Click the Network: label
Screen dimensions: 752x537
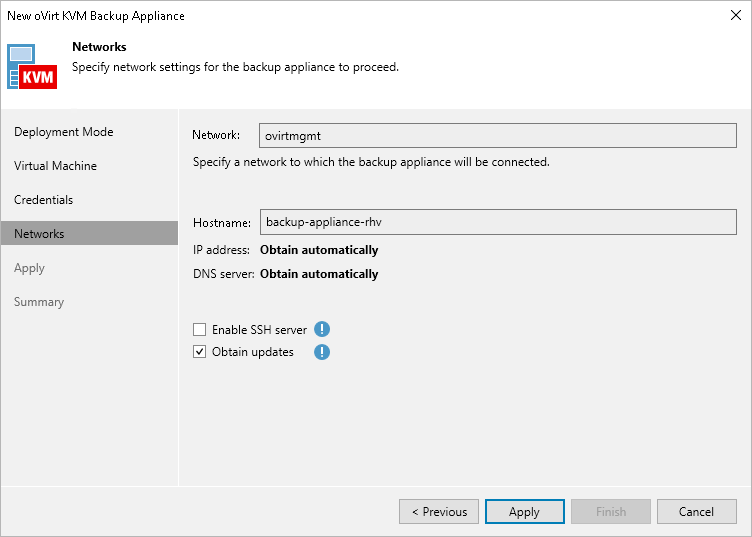point(216,135)
